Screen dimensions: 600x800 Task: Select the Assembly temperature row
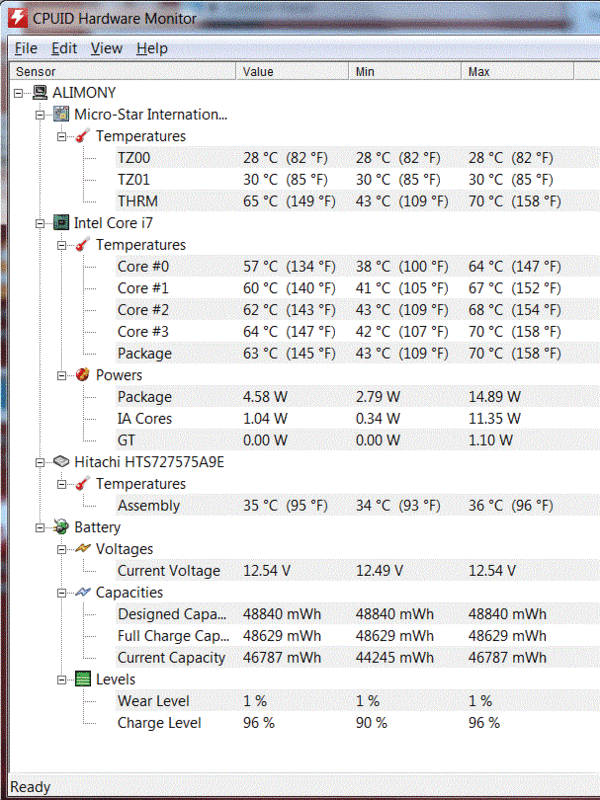tap(358, 506)
